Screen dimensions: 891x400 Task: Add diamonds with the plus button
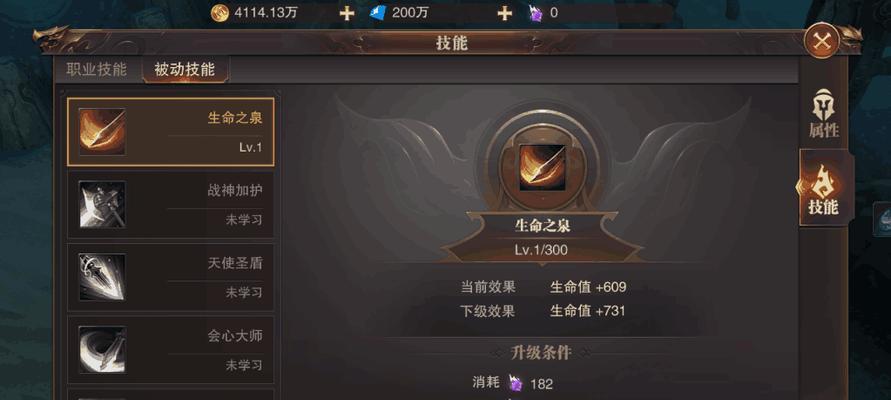tap(505, 13)
